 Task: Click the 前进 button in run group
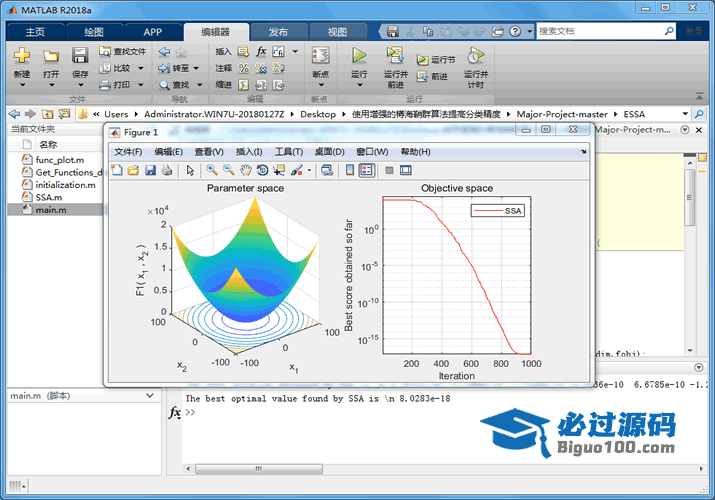coord(432,77)
